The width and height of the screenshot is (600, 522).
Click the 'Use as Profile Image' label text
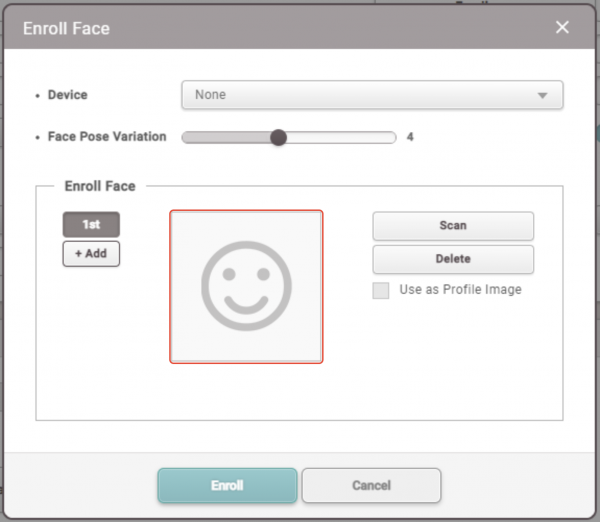click(x=460, y=290)
